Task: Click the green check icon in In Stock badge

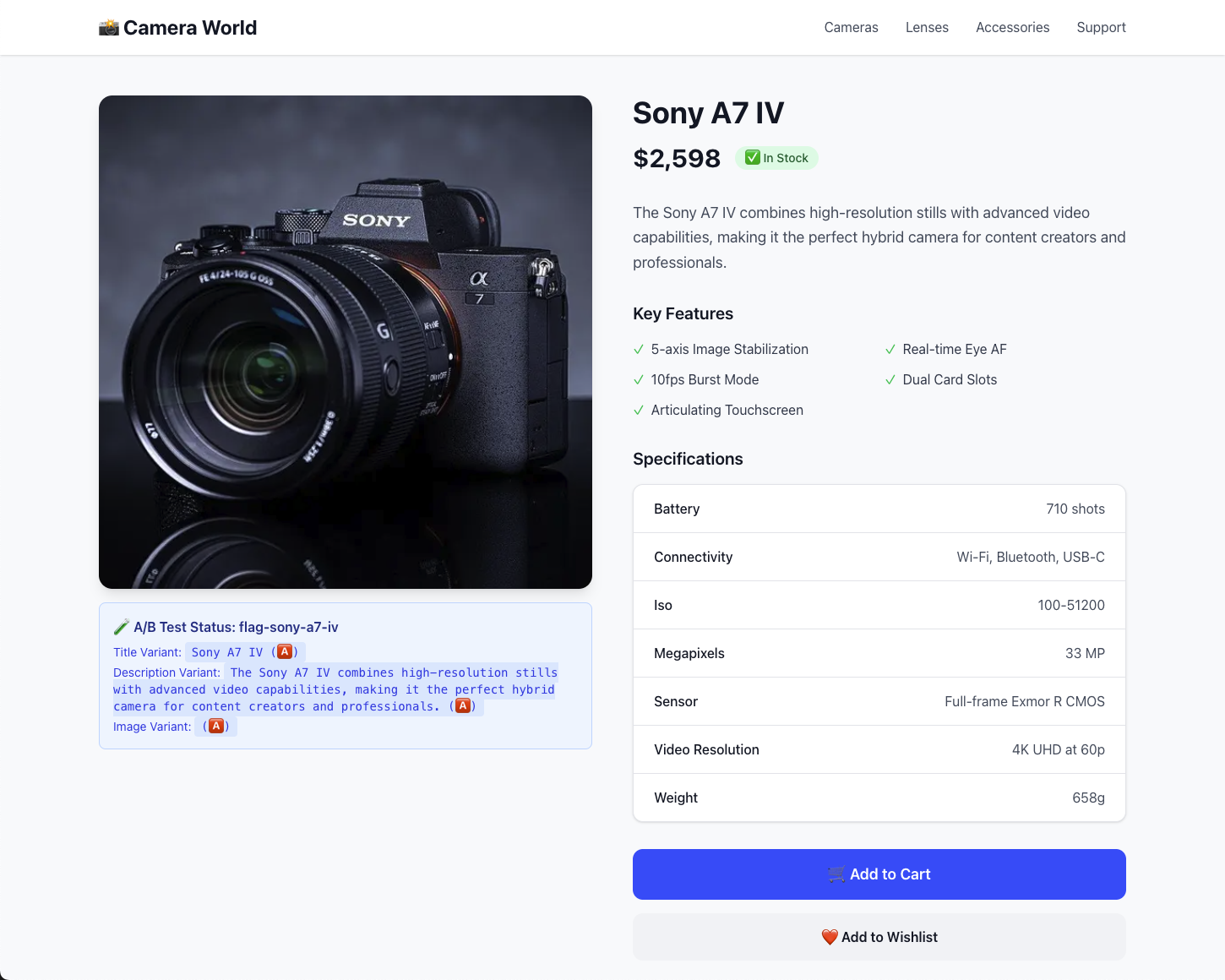Action: [x=753, y=158]
